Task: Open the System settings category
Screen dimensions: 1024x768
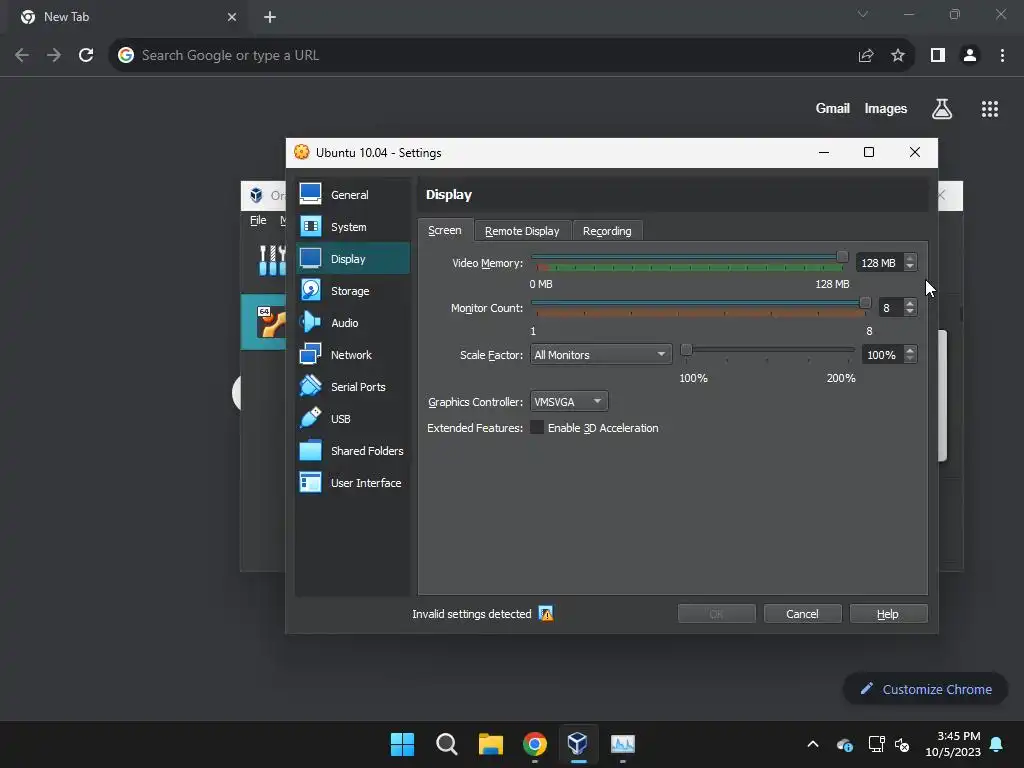Action: (352, 227)
